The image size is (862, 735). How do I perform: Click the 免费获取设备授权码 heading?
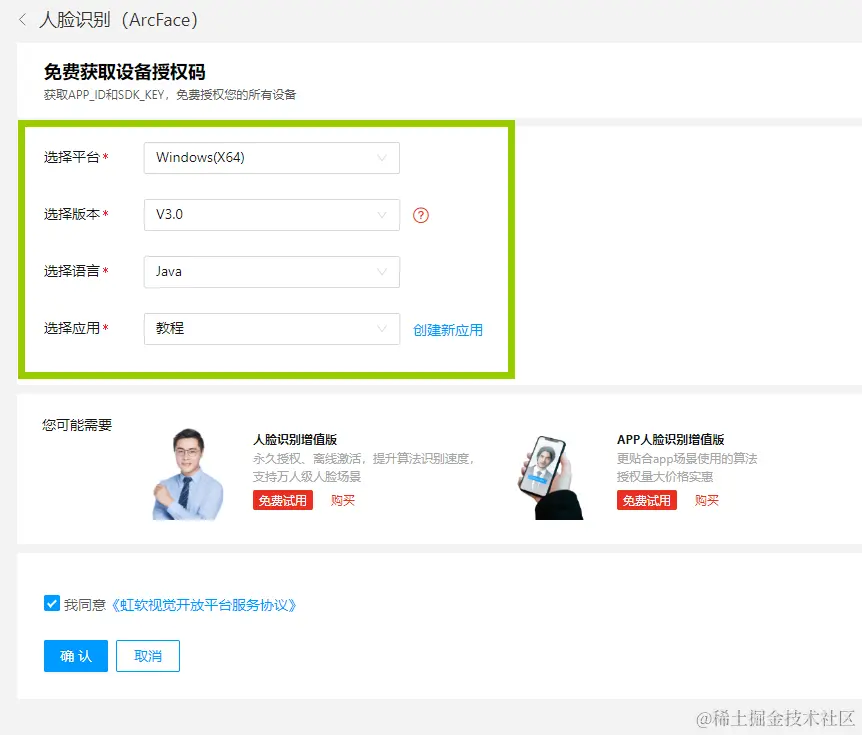[x=125, y=72]
